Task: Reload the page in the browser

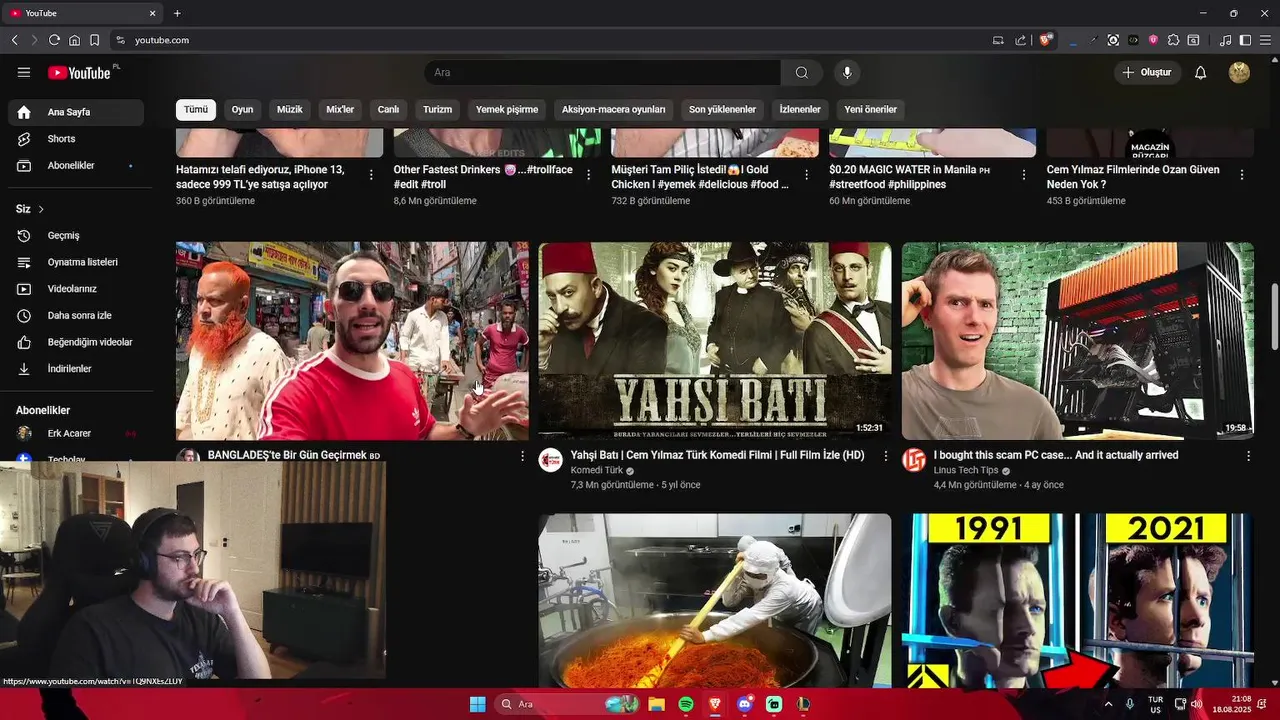Action: pyautogui.click(x=54, y=40)
